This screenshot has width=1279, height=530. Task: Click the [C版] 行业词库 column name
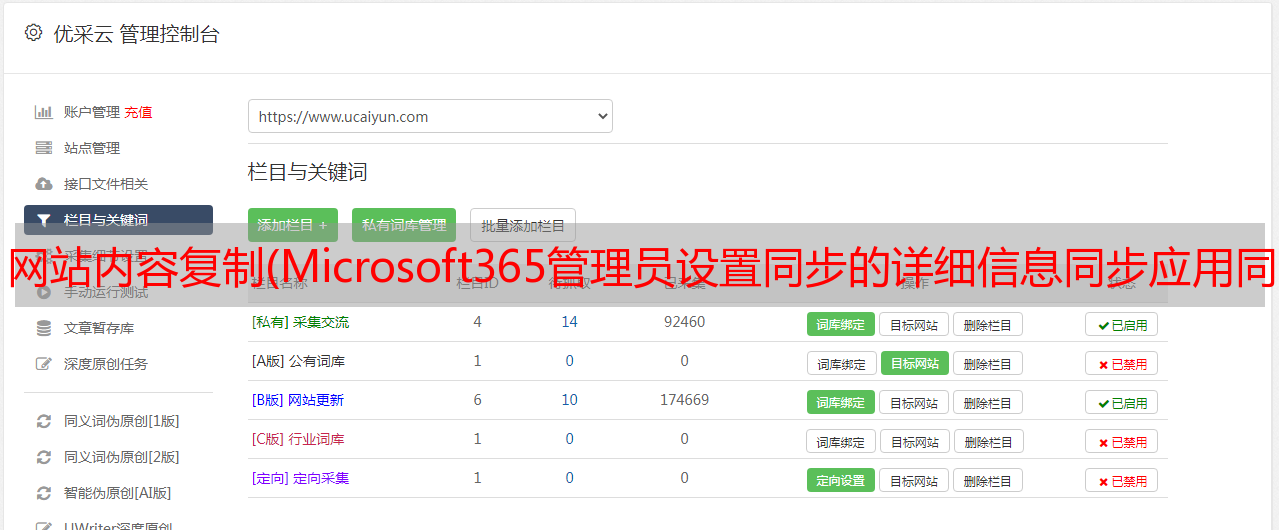[298, 439]
